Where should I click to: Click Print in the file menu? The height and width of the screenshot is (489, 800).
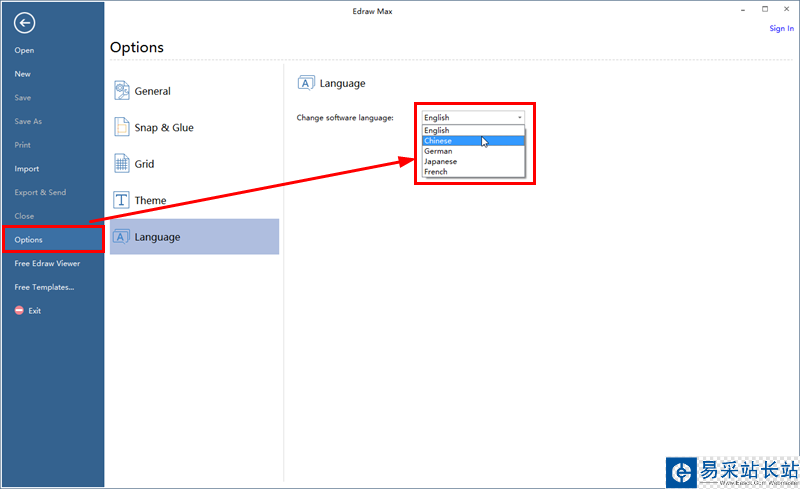pyautogui.click(x=22, y=145)
